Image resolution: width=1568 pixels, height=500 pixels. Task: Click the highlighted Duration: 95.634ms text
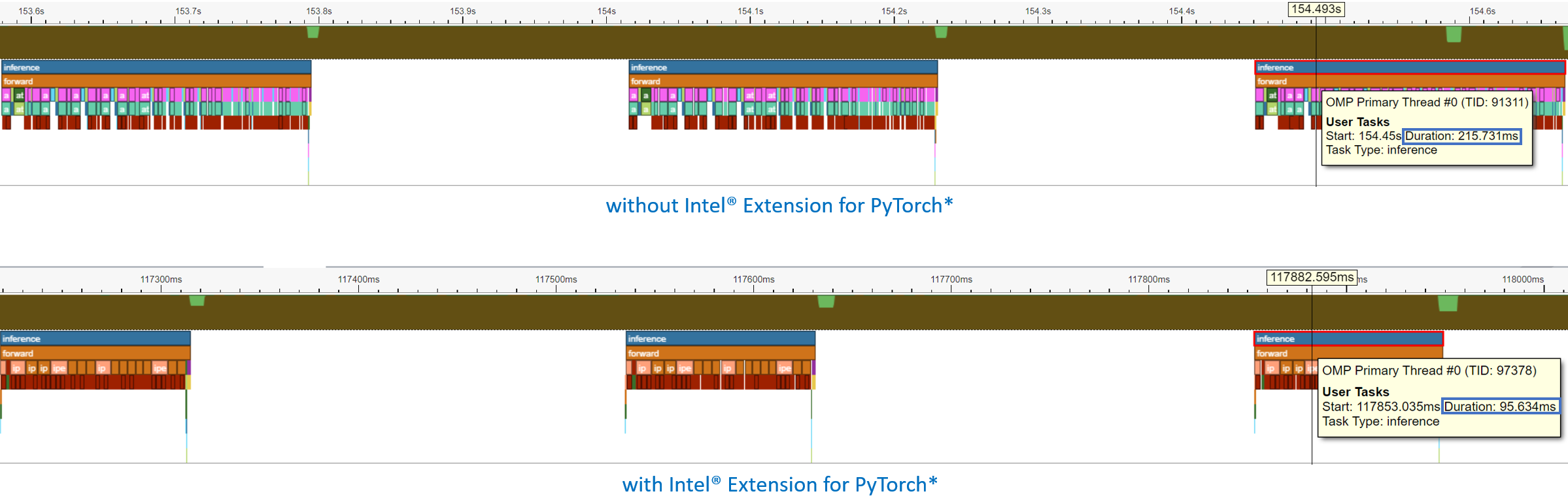(1500, 407)
